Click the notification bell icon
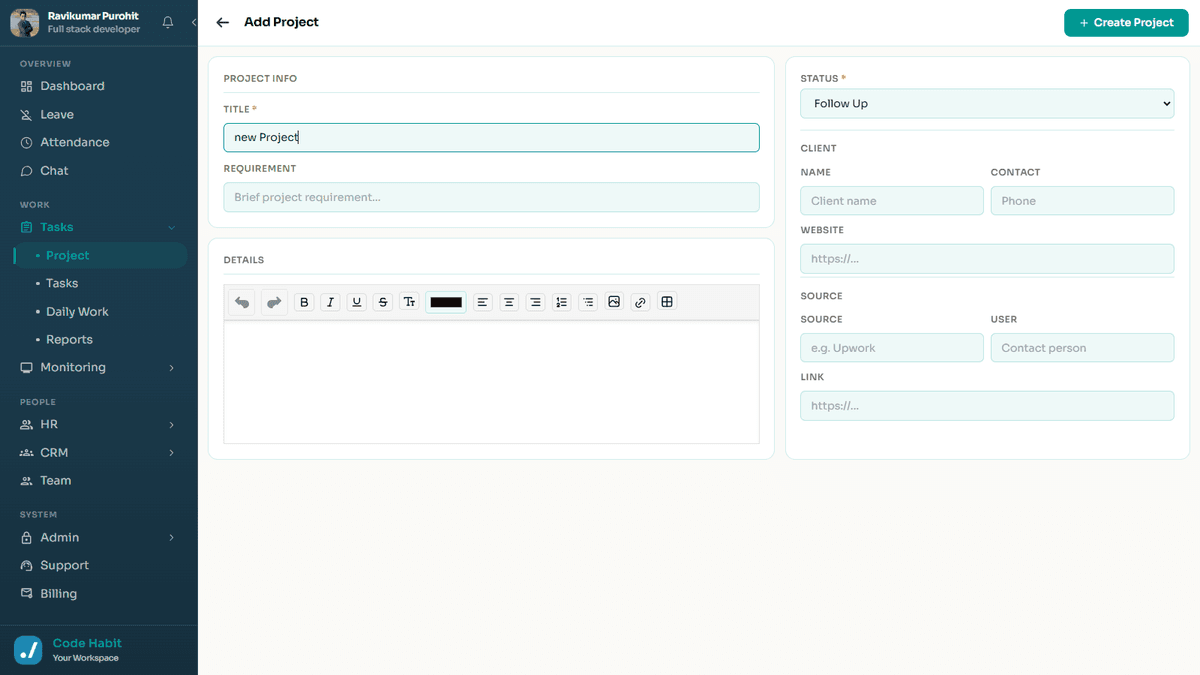 click(168, 22)
